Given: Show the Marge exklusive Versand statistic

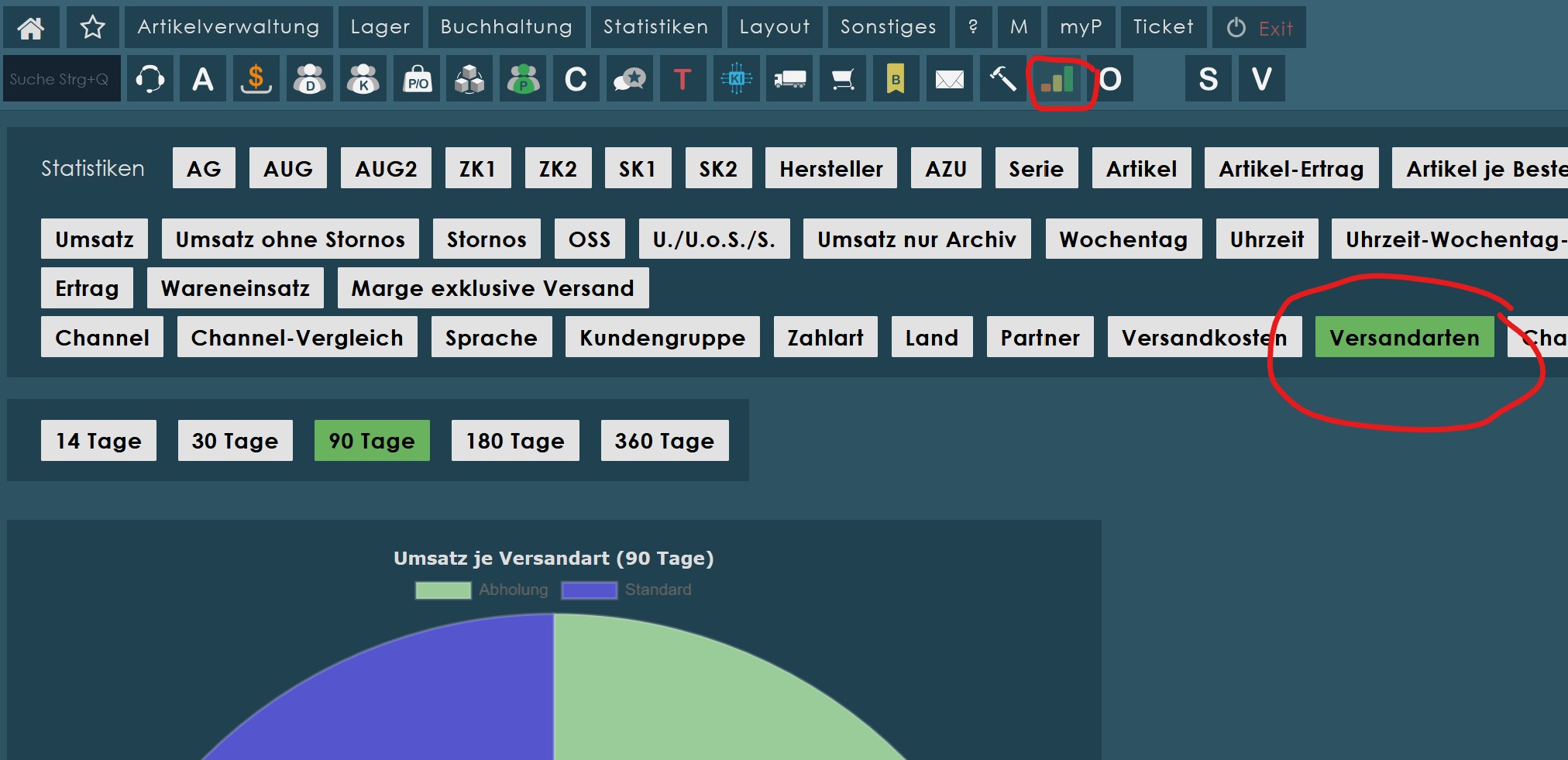Looking at the screenshot, I should point(493,287).
